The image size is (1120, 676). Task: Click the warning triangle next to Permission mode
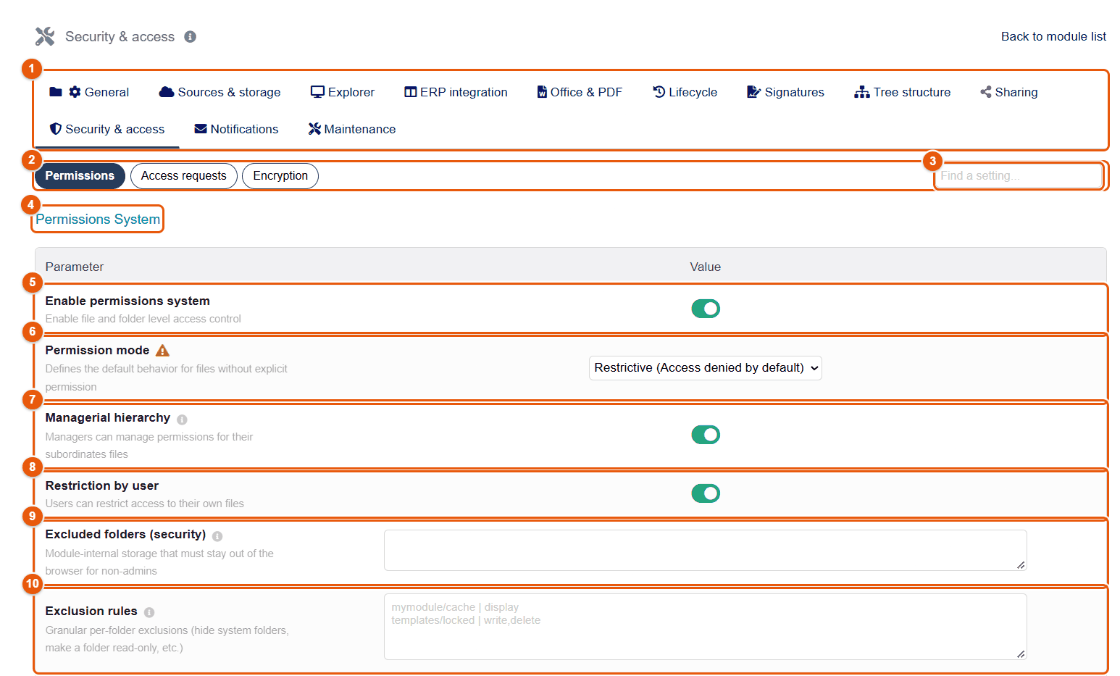coord(163,350)
